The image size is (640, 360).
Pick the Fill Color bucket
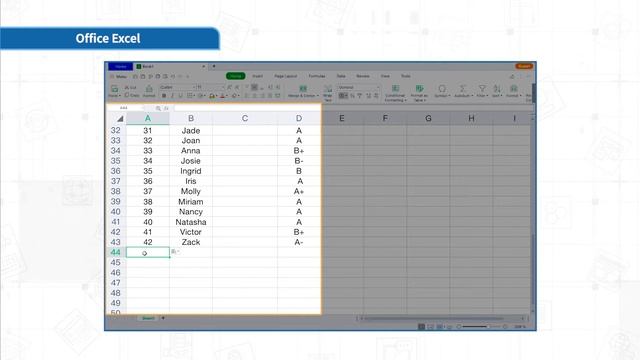pos(212,96)
